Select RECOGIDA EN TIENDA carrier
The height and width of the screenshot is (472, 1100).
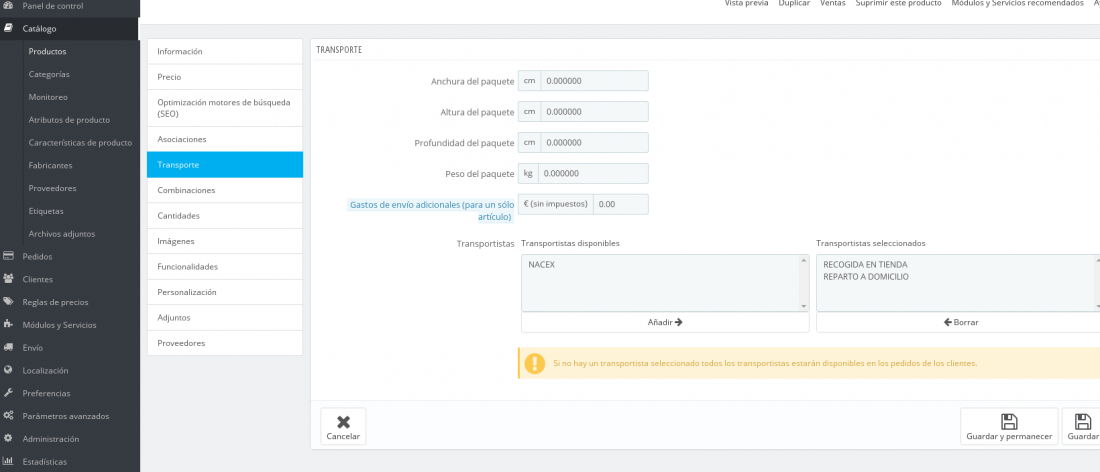pyautogui.click(x=866, y=265)
